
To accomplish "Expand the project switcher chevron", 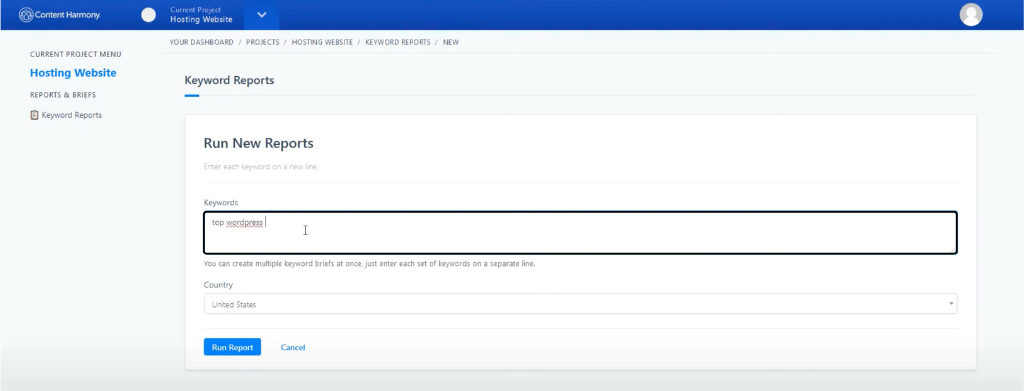I will pos(261,14).
